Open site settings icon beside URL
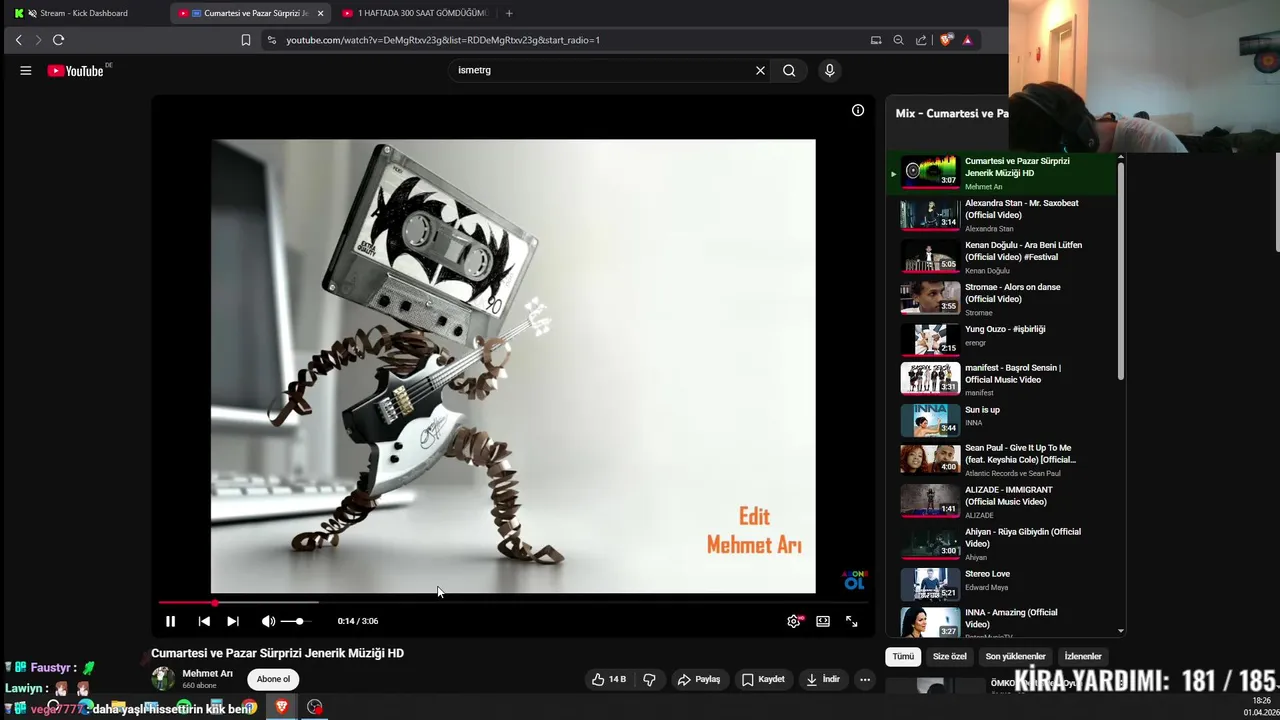The image size is (1280, 720). 272,40
